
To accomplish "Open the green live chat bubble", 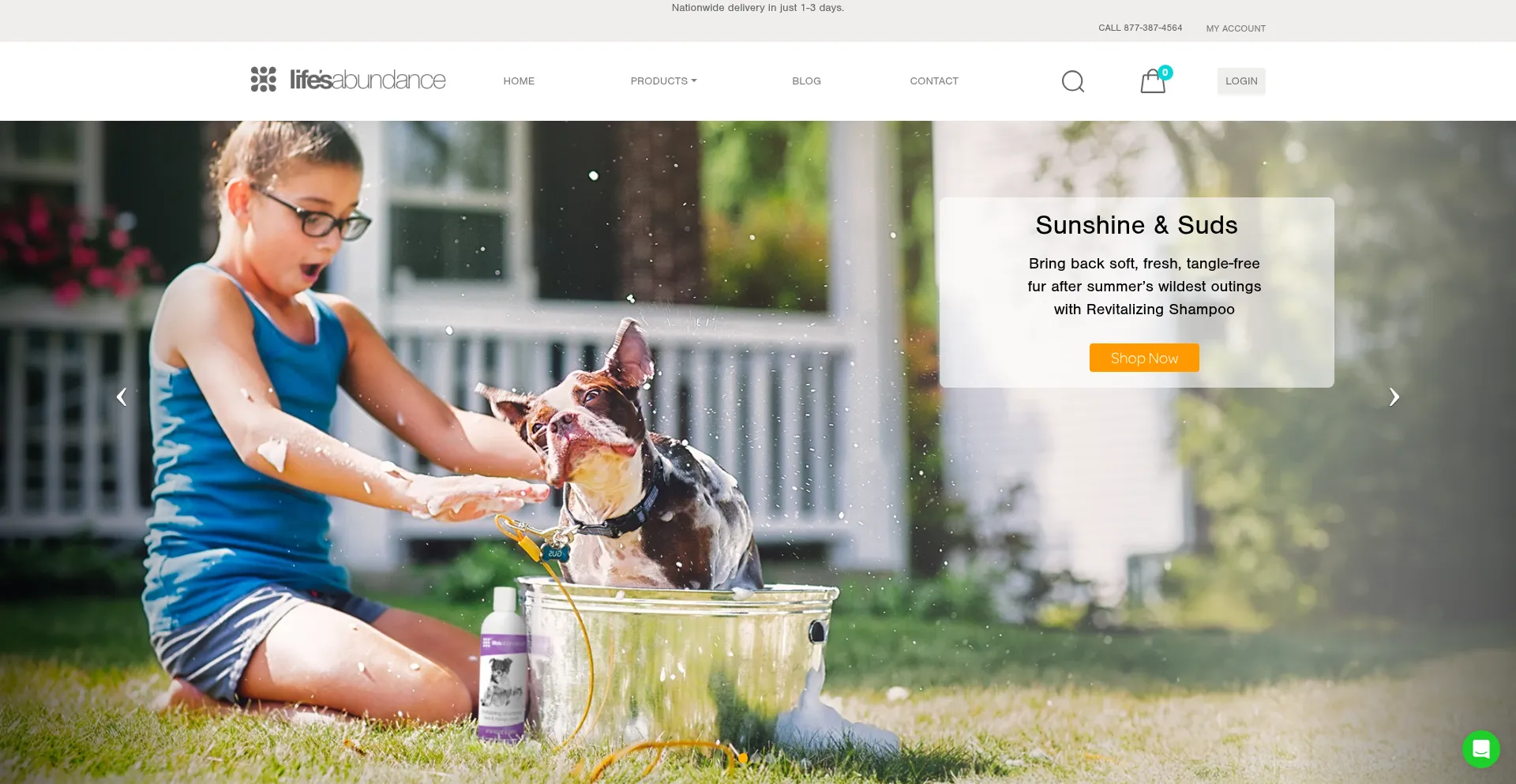I will point(1480,748).
